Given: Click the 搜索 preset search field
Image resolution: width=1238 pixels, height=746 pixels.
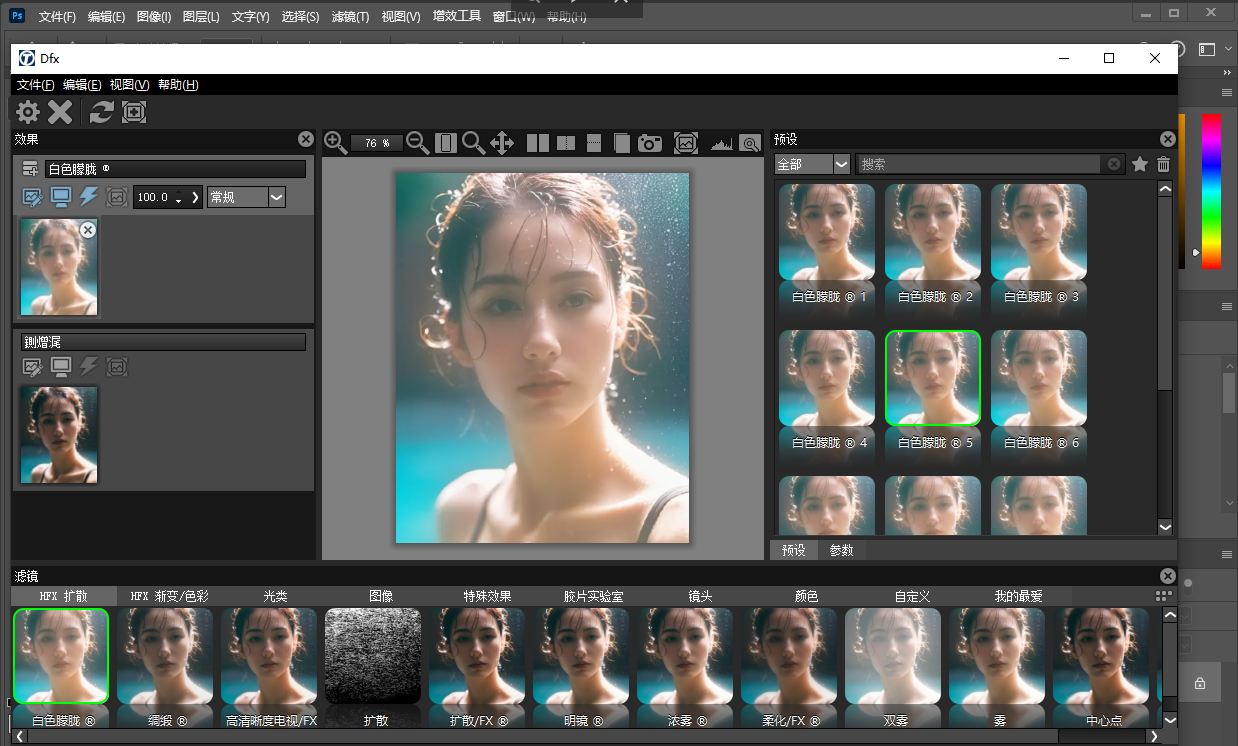Looking at the screenshot, I should (x=980, y=164).
